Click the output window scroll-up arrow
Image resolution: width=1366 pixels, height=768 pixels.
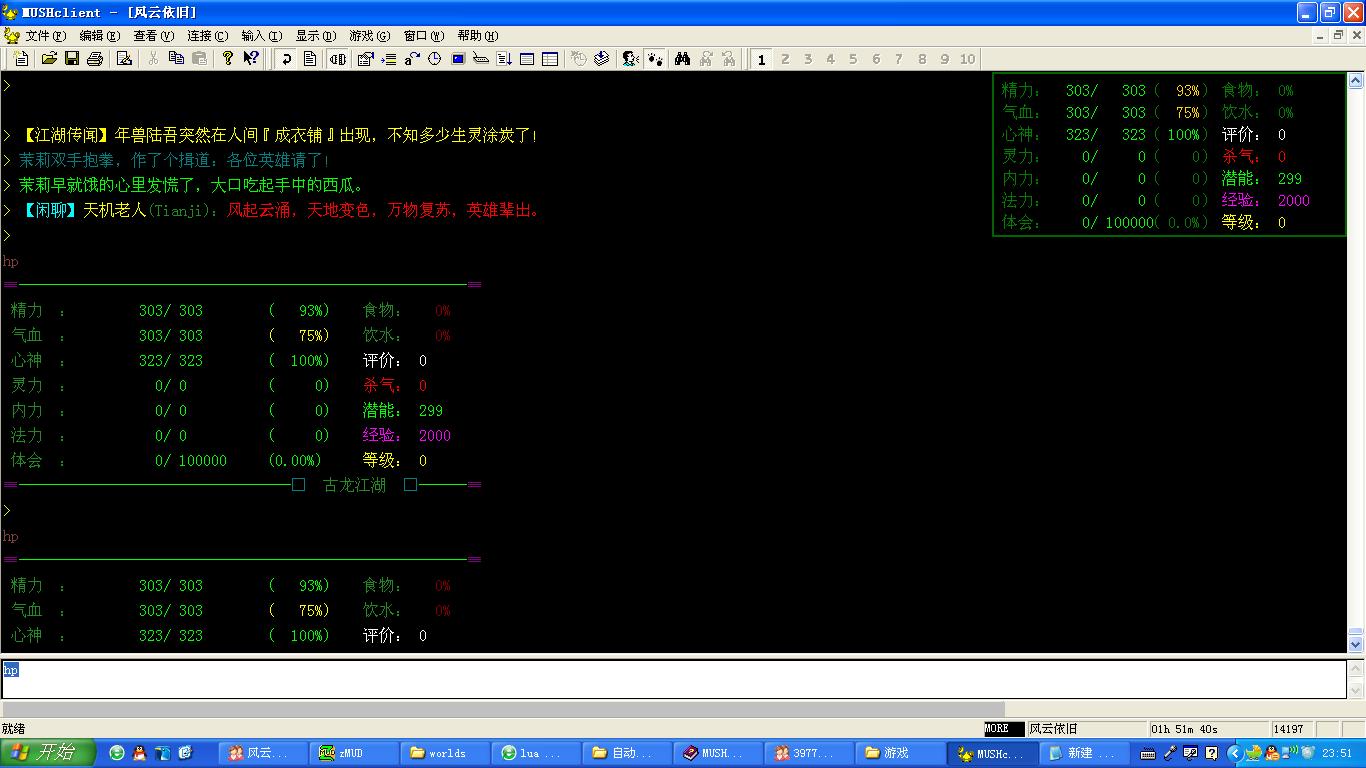[x=1356, y=81]
